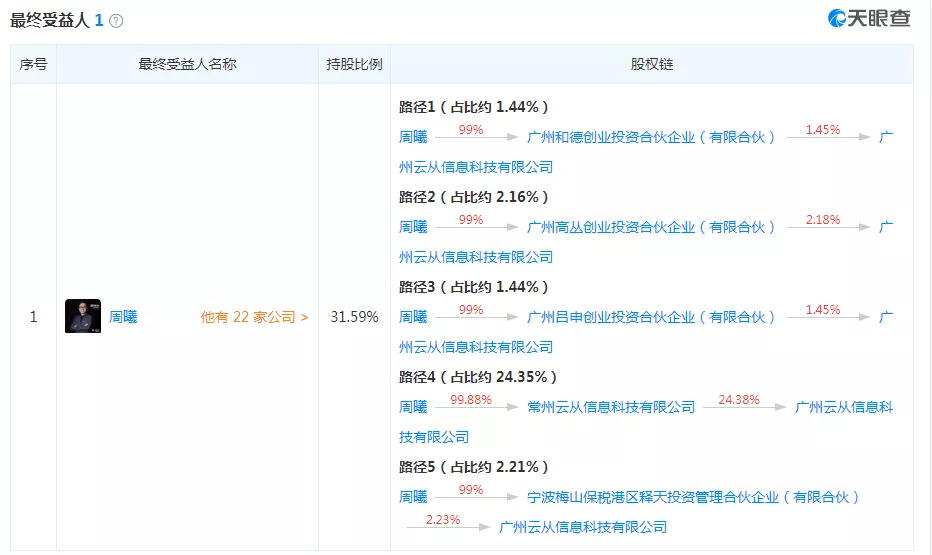Click the 24.38% percentage in 路径4
Screen dimensions: 932x555
point(739,400)
